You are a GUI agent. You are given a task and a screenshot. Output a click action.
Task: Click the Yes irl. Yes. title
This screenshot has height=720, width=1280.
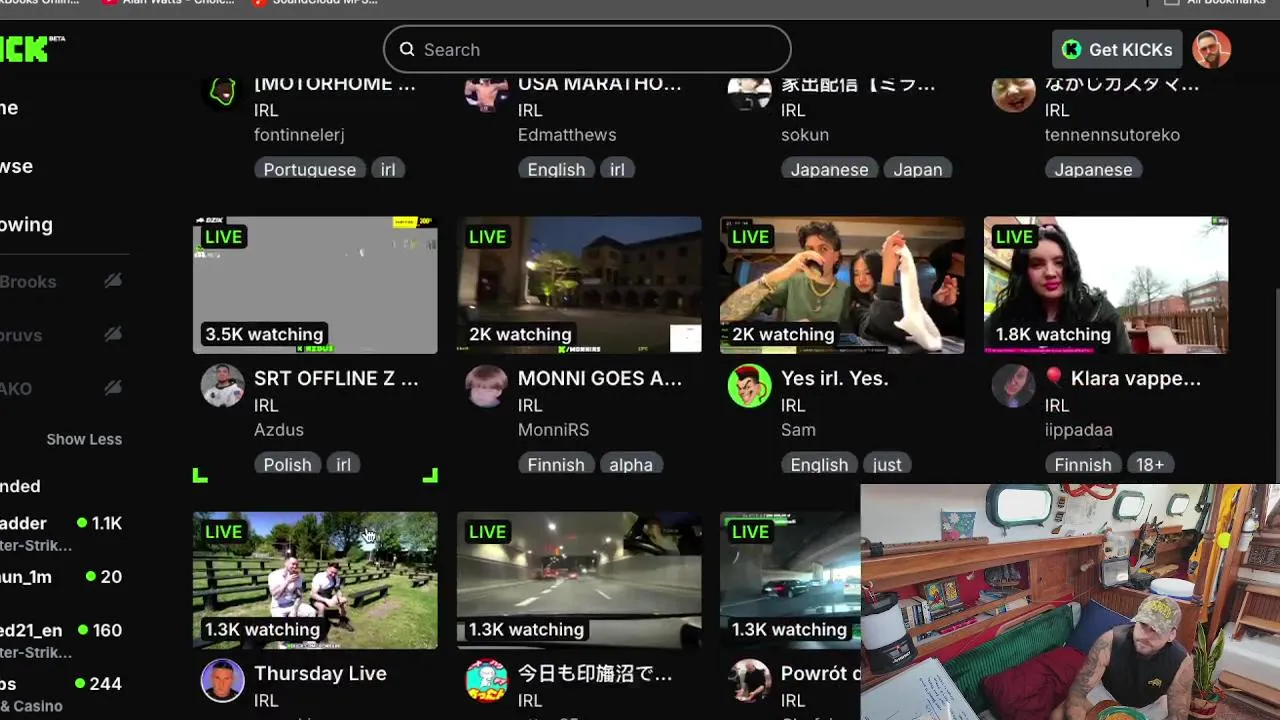(835, 379)
